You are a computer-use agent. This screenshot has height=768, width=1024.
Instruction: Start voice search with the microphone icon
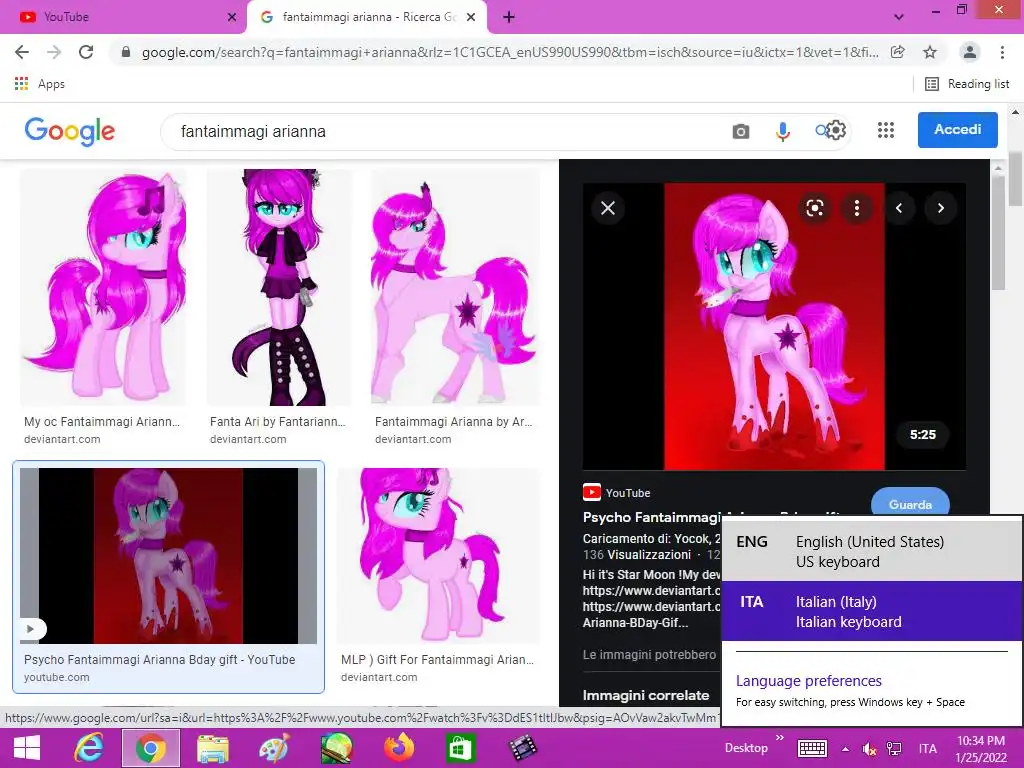782,131
